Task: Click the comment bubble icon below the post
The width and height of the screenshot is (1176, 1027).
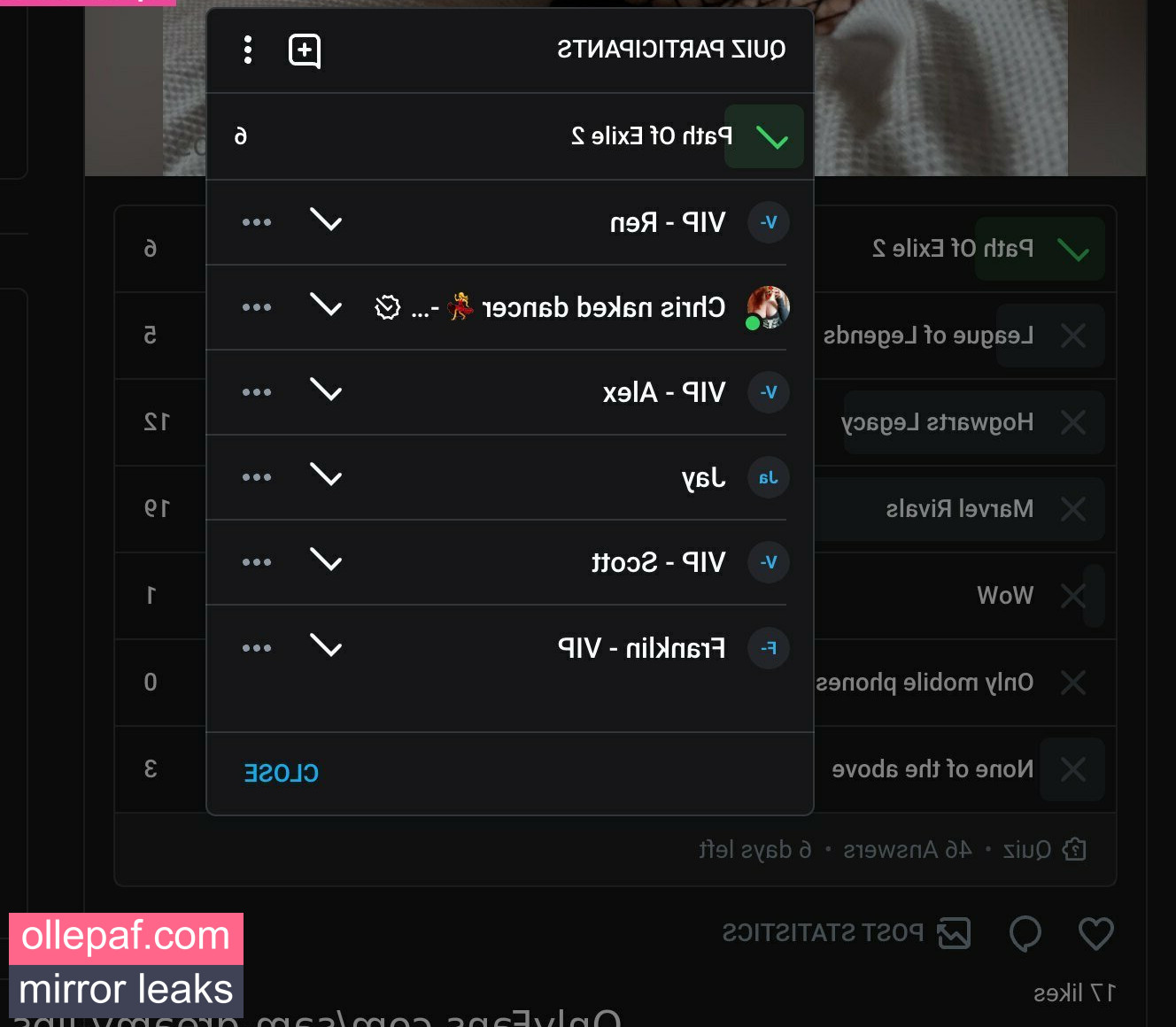Action: tap(1025, 933)
